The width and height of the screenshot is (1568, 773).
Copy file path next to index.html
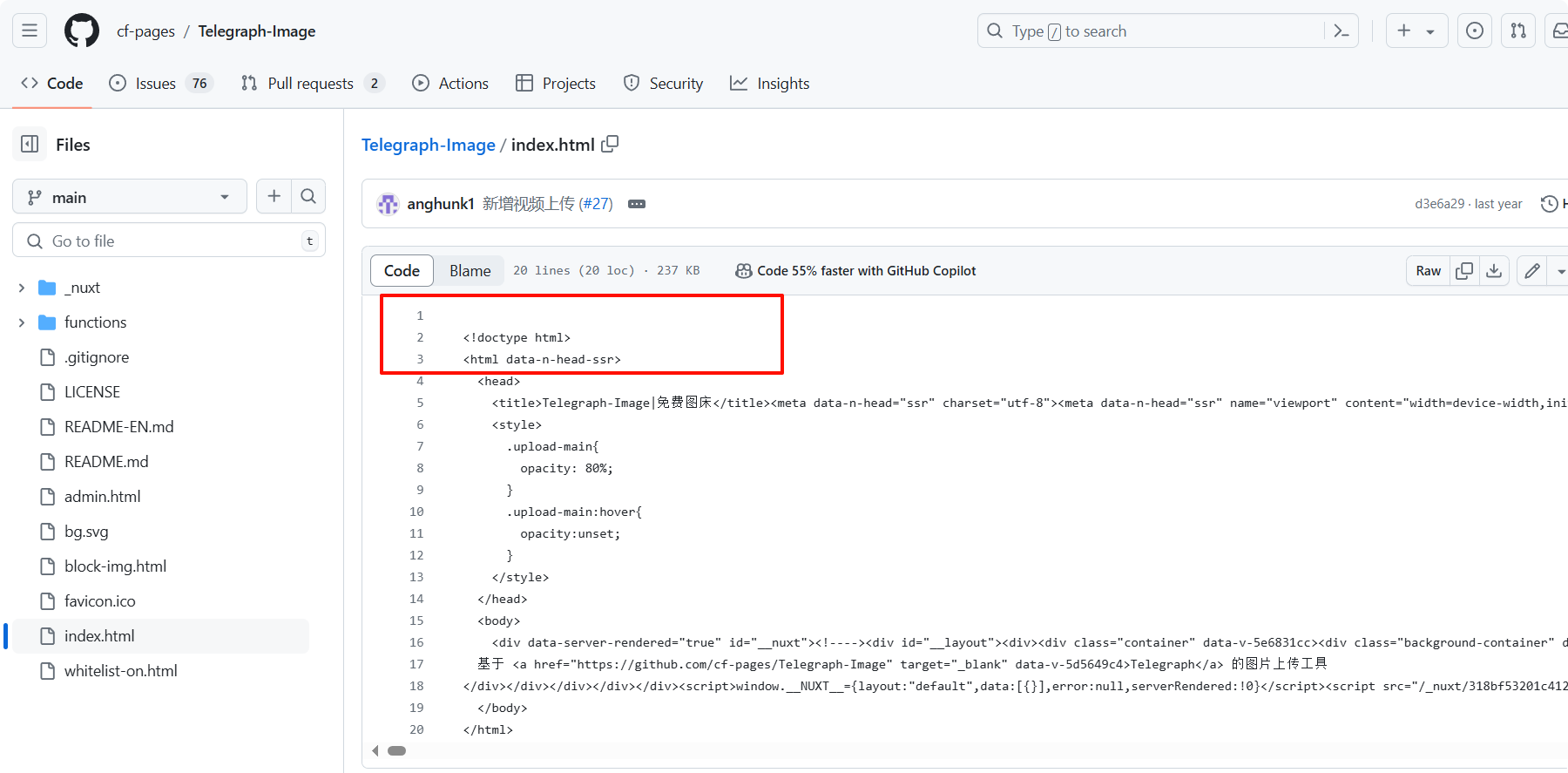click(610, 144)
